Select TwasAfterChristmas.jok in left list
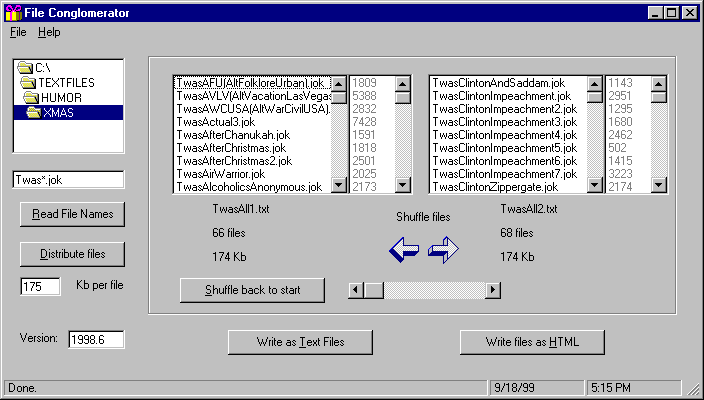The height and width of the screenshot is (400, 704). [x=252, y=148]
